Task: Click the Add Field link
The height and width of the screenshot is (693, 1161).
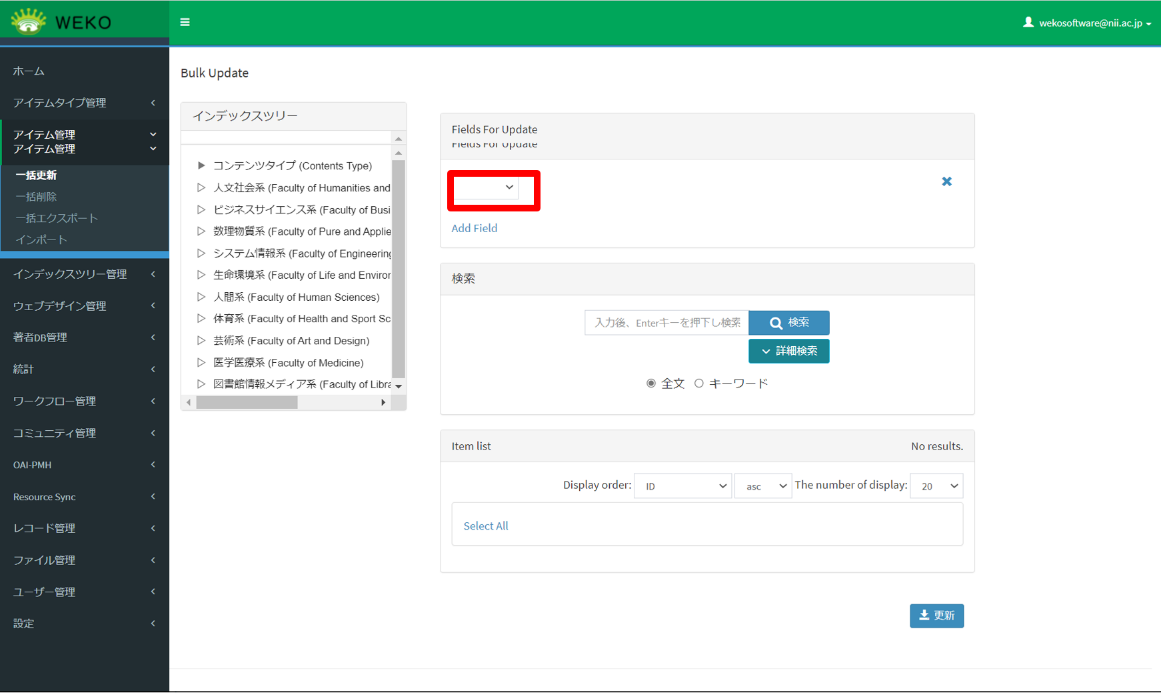Action: coord(474,228)
